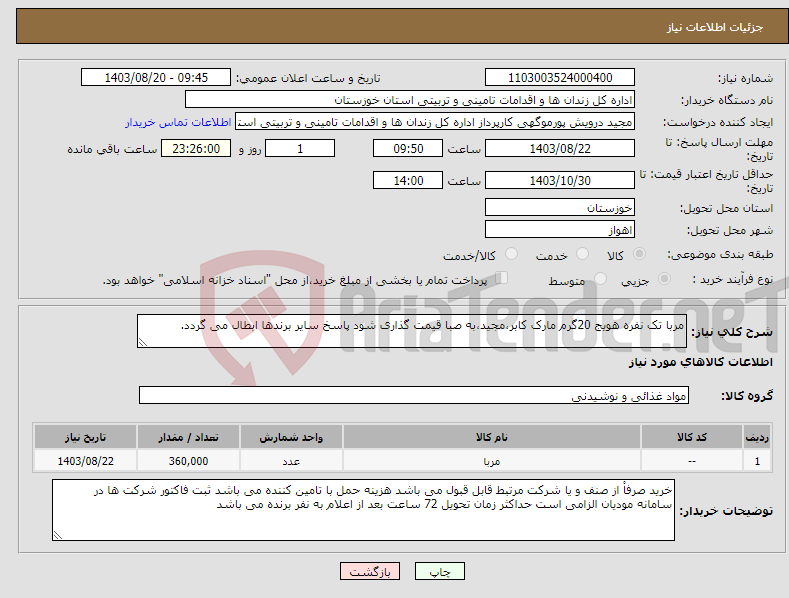Click the تاریخ نیاز column header

coord(85,437)
